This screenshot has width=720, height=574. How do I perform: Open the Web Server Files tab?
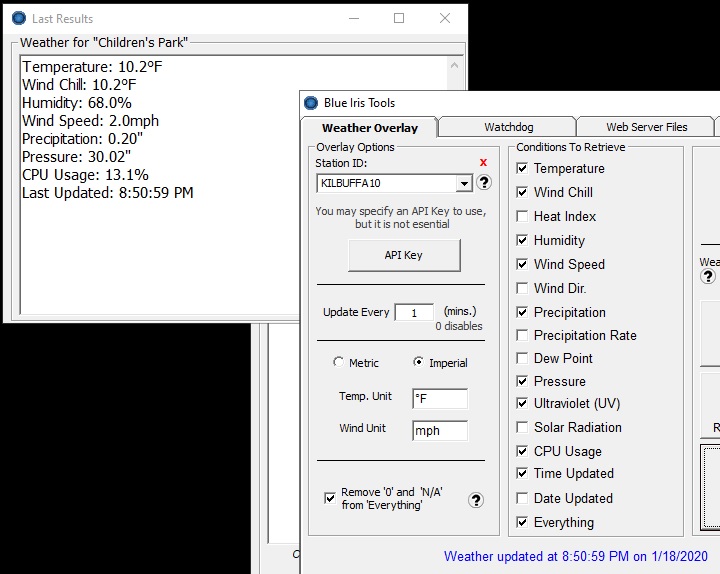pos(647,127)
